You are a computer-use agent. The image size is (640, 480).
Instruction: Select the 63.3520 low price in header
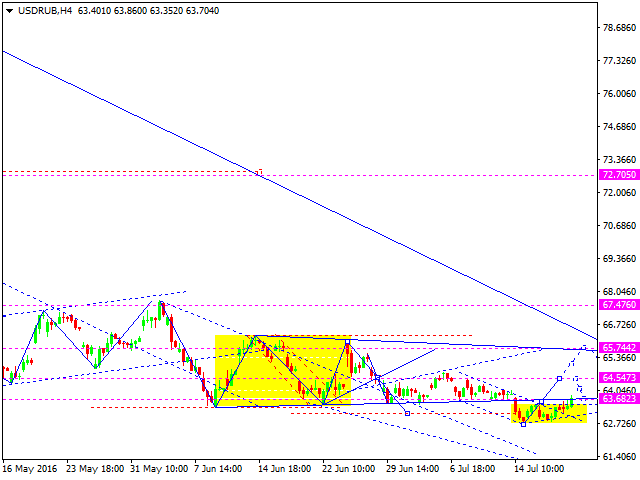point(167,11)
